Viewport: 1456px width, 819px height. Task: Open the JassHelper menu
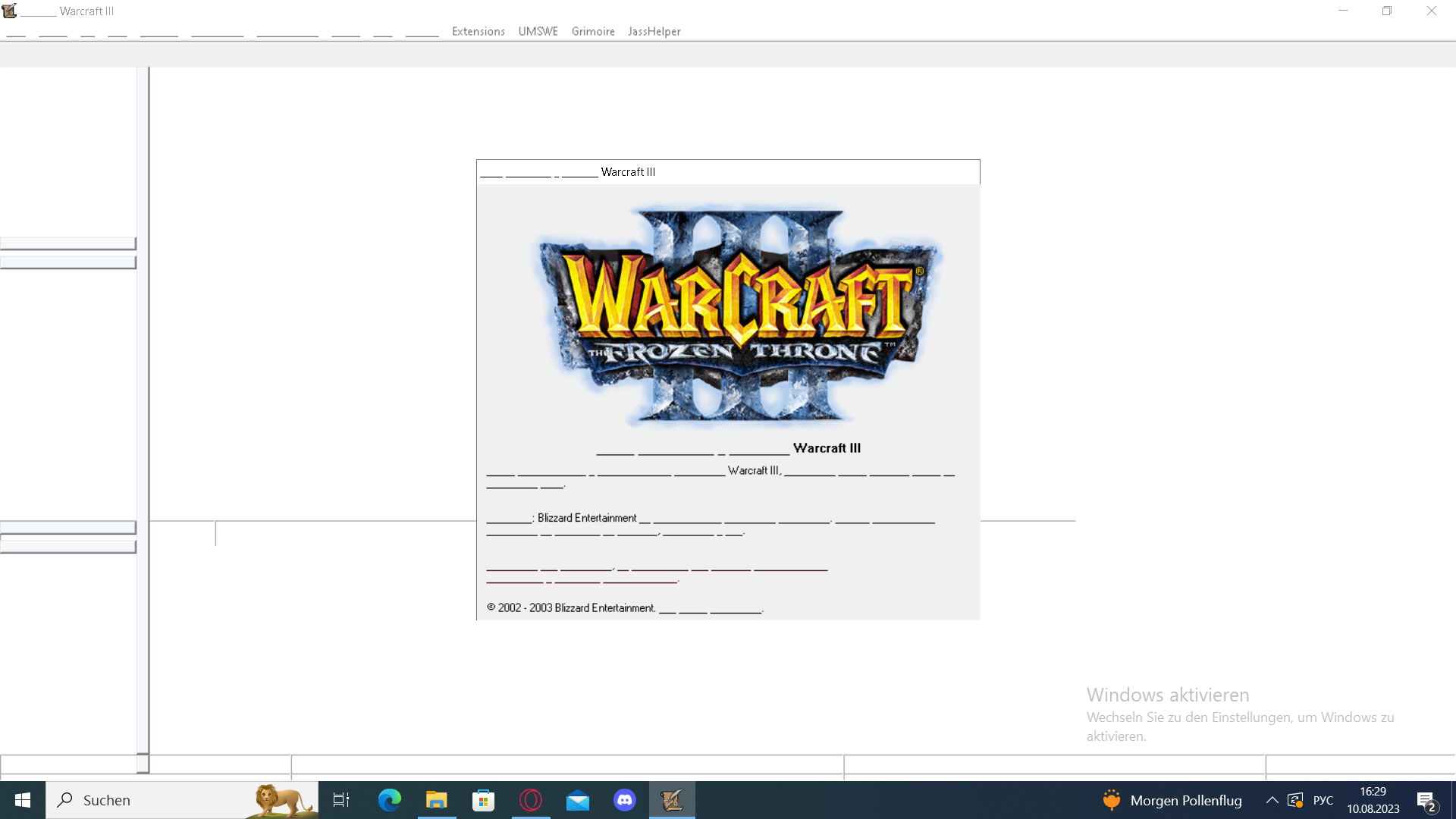click(654, 31)
